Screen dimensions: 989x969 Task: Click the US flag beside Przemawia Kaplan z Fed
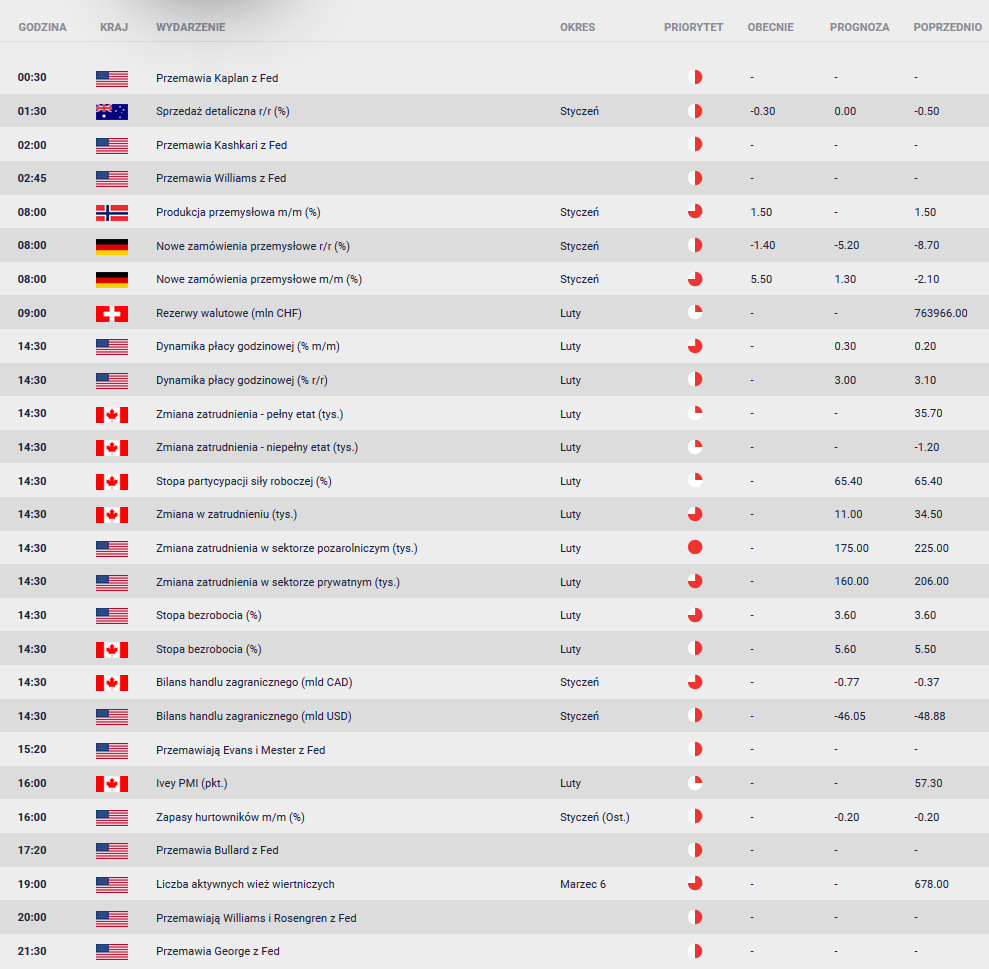pos(112,78)
